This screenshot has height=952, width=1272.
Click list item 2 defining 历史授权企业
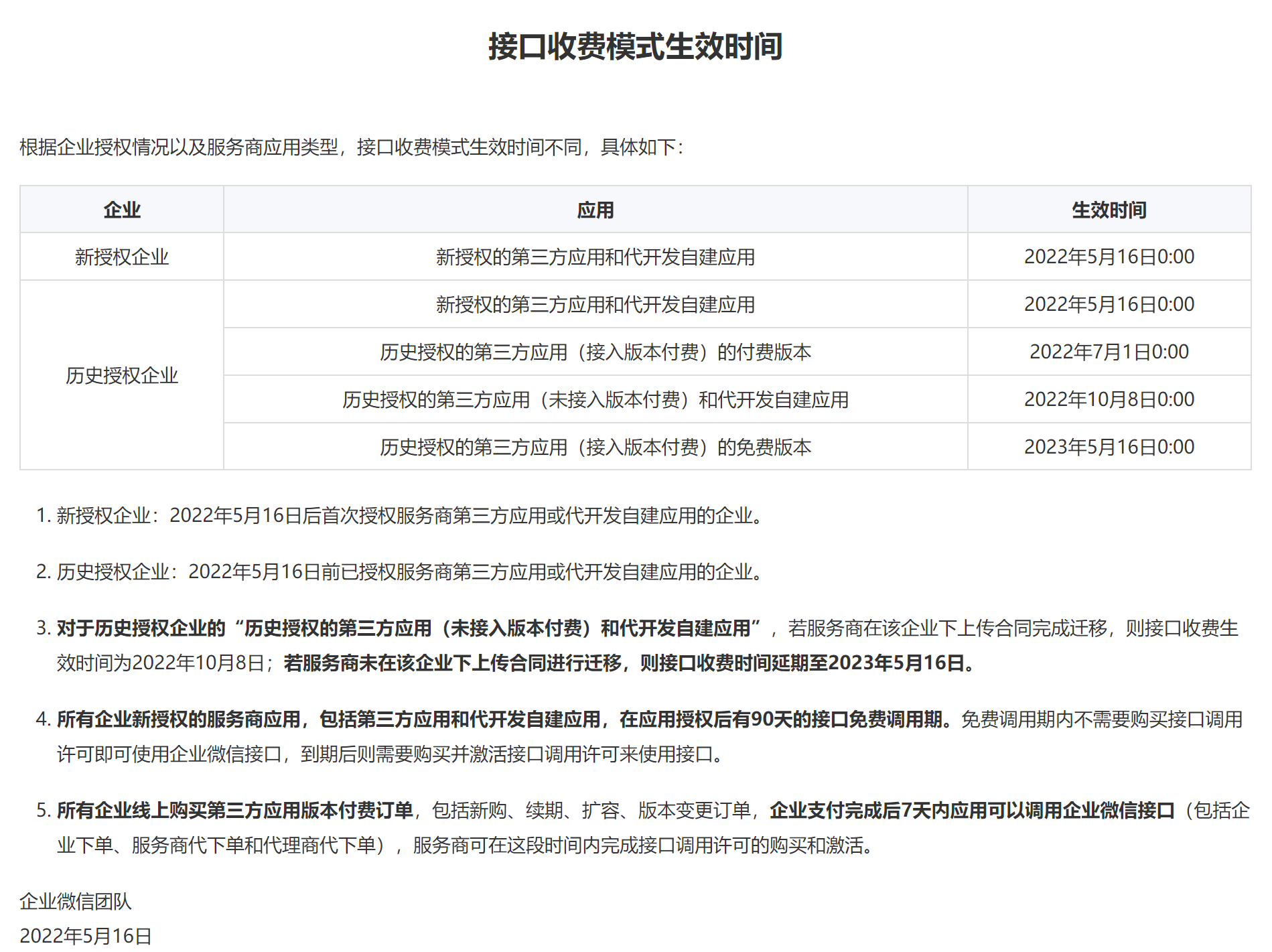[410, 571]
